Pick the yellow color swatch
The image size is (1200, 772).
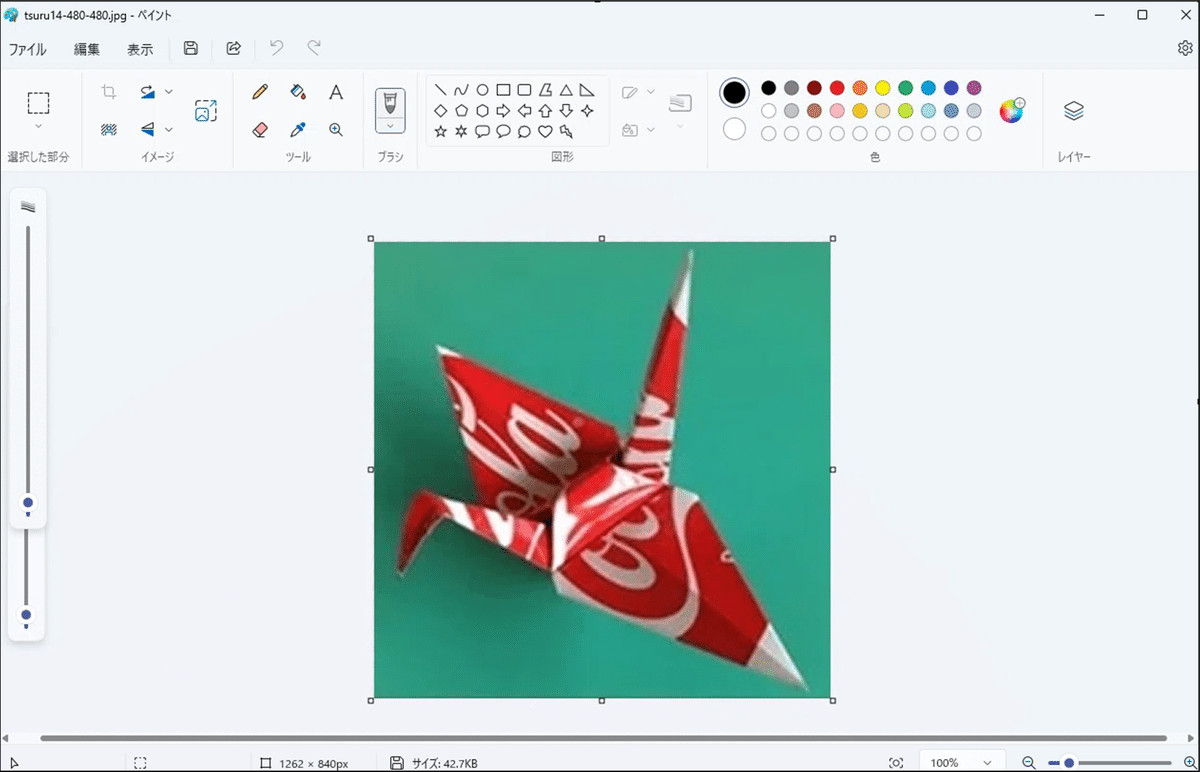pos(883,88)
